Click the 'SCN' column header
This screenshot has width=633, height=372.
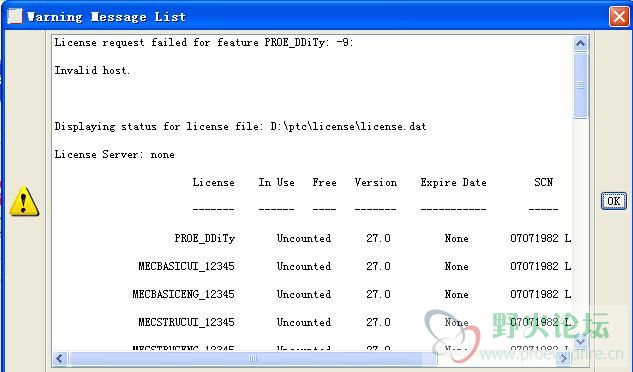tap(543, 183)
